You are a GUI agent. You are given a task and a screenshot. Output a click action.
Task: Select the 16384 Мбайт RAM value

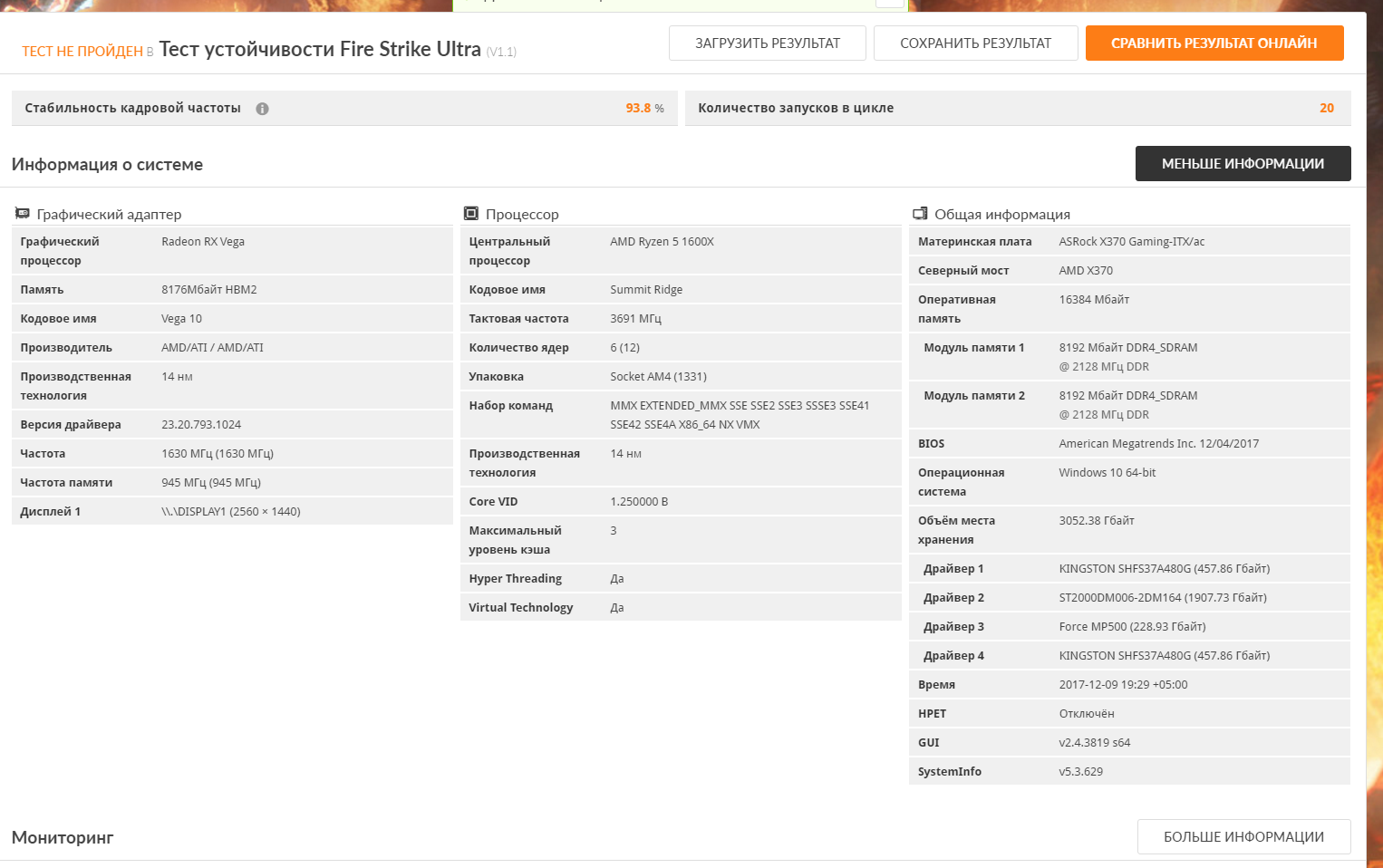(x=1094, y=300)
